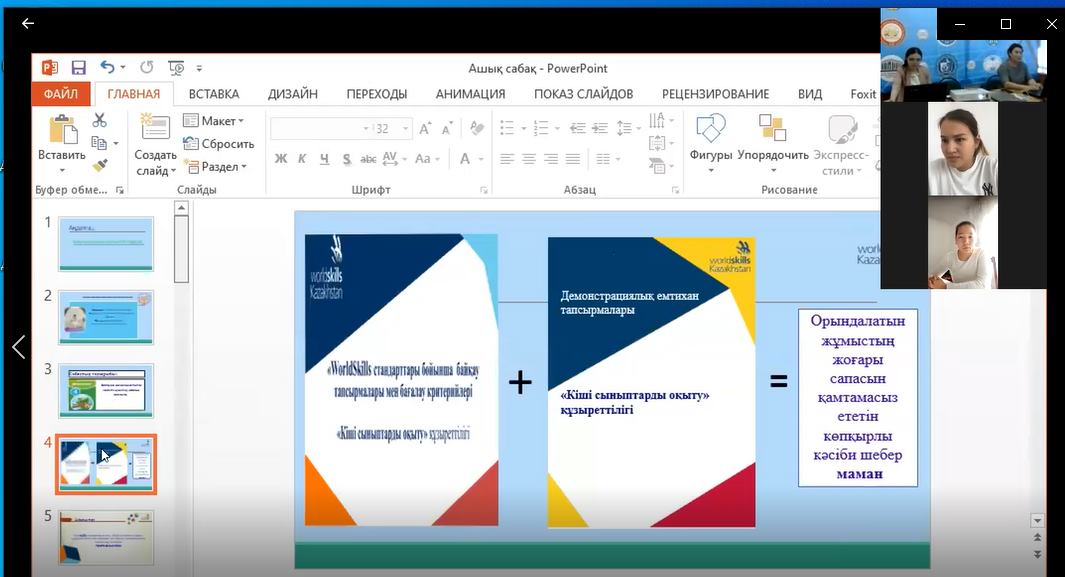
Task: Open the Макет layout dropdown
Action: coord(214,121)
